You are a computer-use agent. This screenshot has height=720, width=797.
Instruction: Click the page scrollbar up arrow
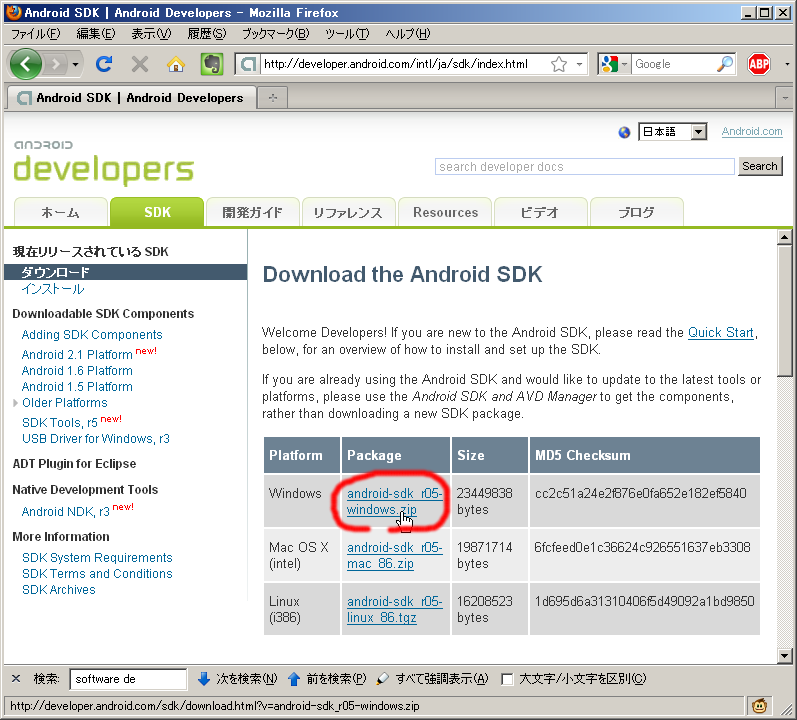(x=785, y=237)
